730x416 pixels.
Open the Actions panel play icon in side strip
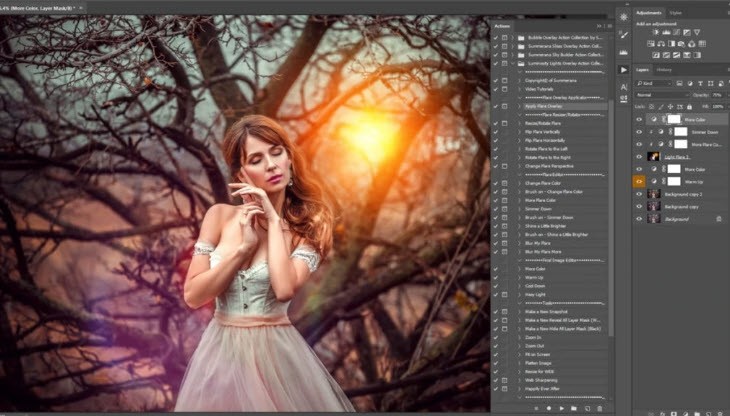(623, 69)
